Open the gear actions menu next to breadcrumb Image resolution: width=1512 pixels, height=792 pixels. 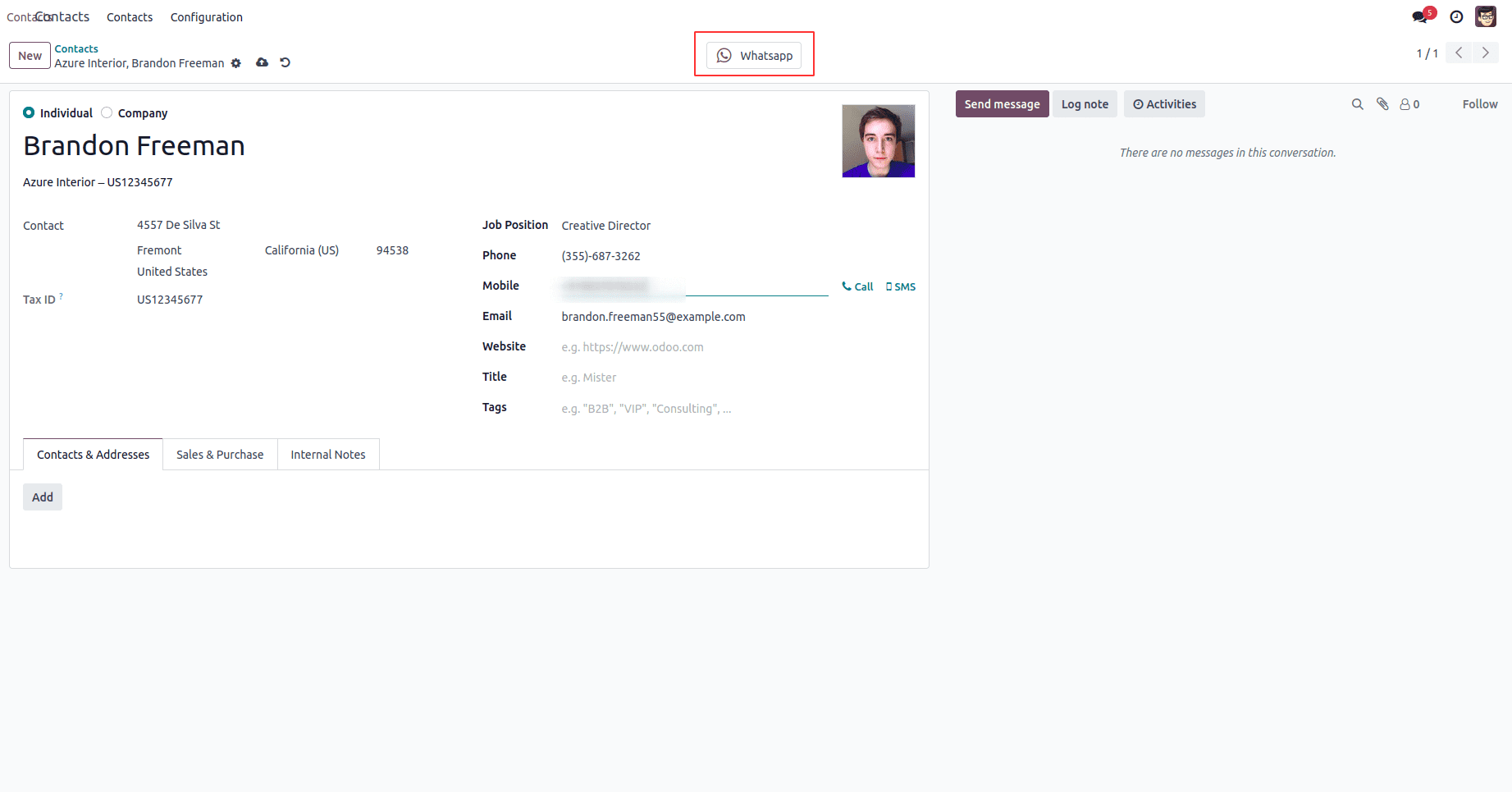[235, 63]
